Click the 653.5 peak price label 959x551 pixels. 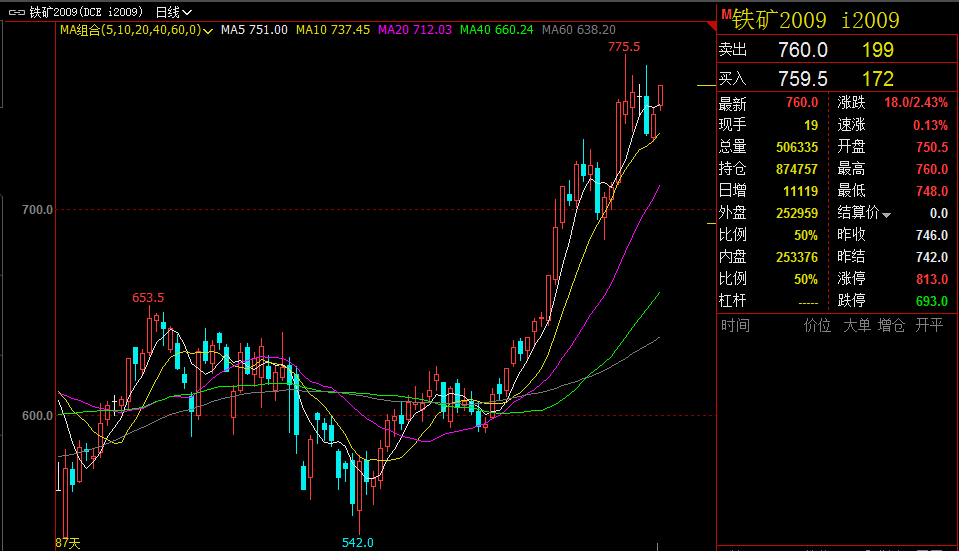point(148,298)
